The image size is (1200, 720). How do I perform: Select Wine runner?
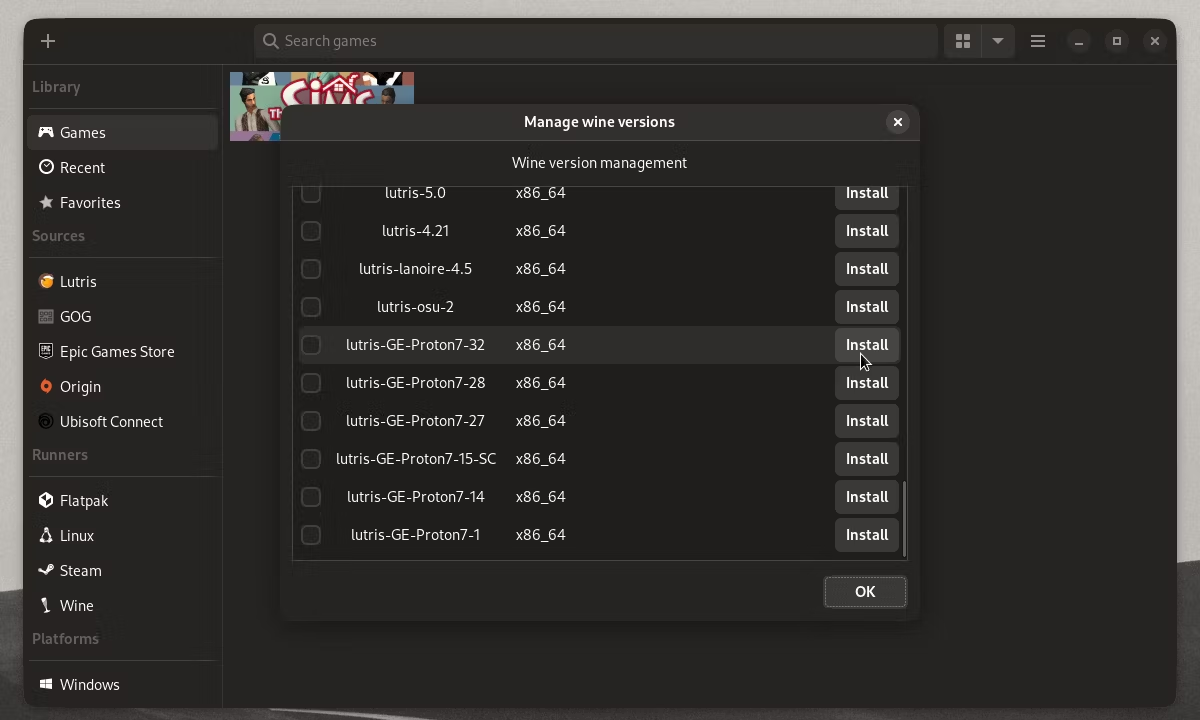pyautogui.click(x=122, y=605)
